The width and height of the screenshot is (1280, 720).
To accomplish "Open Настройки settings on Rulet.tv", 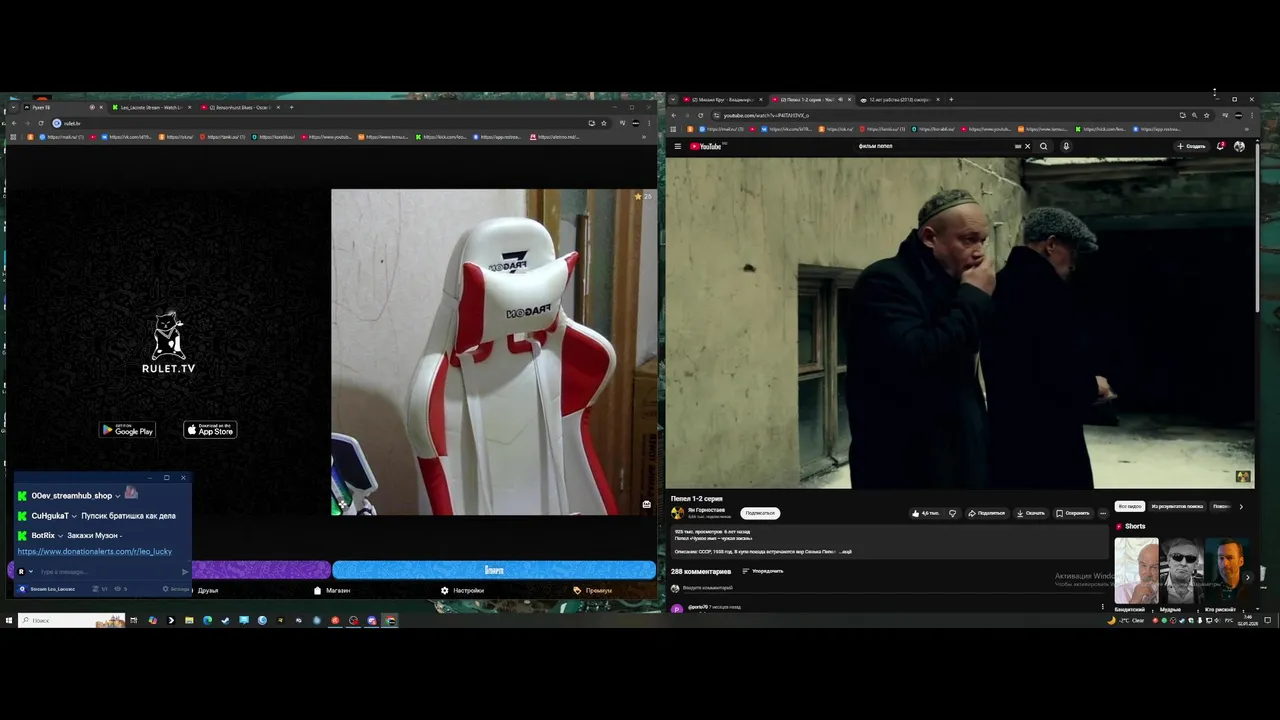I will pos(463,590).
